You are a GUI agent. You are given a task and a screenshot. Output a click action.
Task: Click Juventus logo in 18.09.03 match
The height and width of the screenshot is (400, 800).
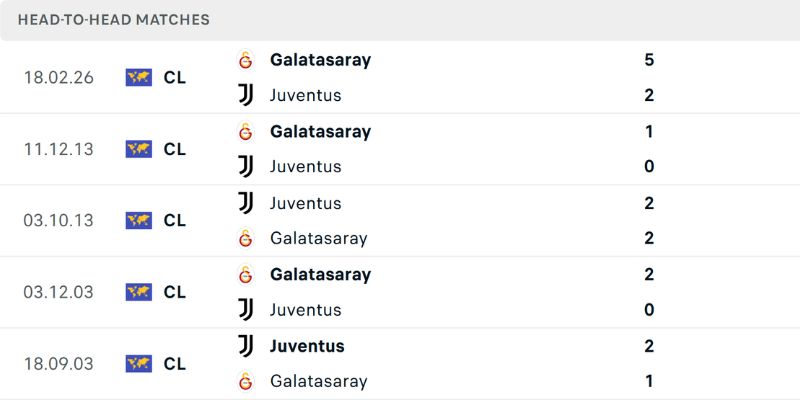pyautogui.click(x=246, y=346)
